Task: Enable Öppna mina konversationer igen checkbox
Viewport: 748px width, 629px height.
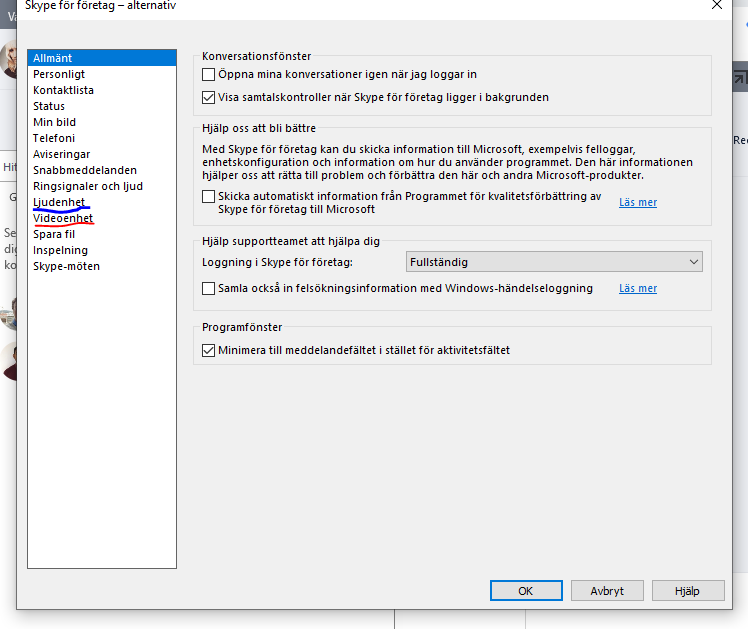Action: (208, 74)
